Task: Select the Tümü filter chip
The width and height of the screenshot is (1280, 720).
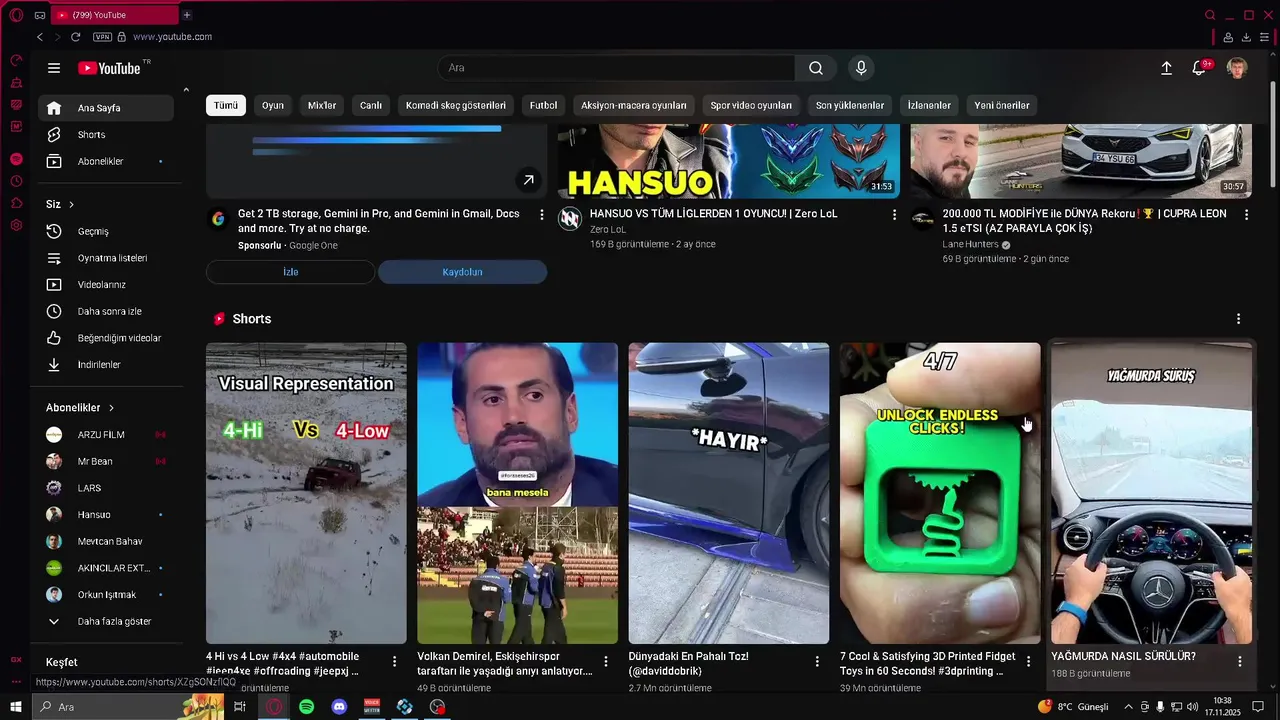Action: 226,105
